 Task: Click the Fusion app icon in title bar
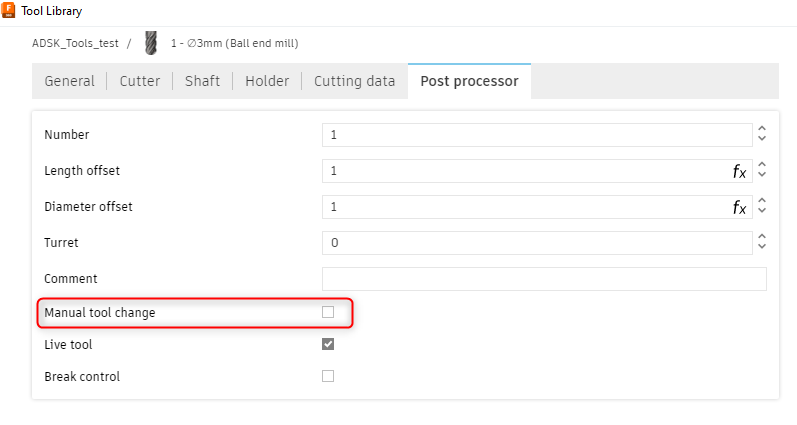click(10, 11)
